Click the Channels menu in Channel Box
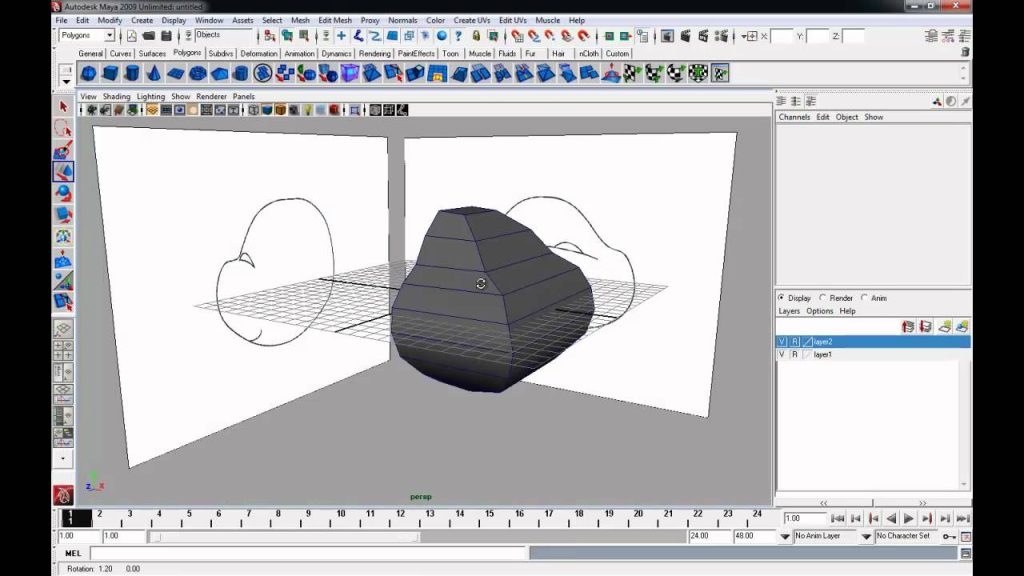This screenshot has width=1024, height=576. 794,117
